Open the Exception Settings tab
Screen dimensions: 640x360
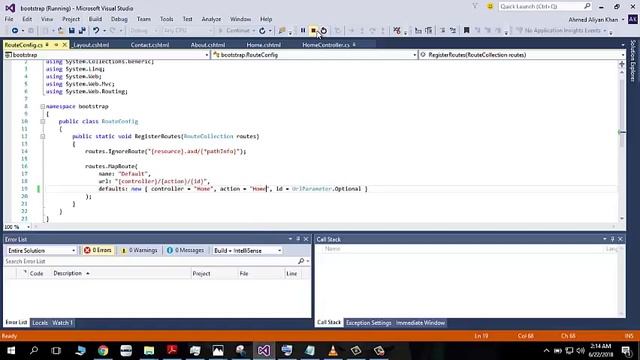click(x=368, y=323)
